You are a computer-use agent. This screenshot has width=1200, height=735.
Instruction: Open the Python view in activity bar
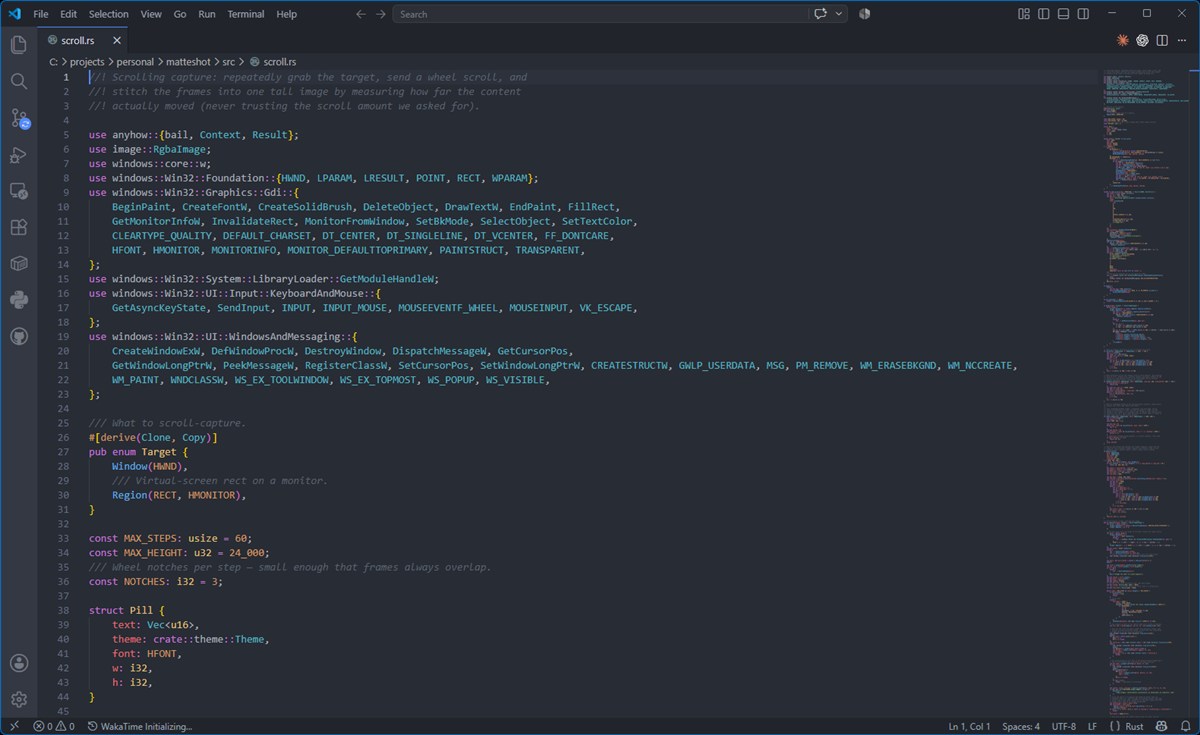18,299
